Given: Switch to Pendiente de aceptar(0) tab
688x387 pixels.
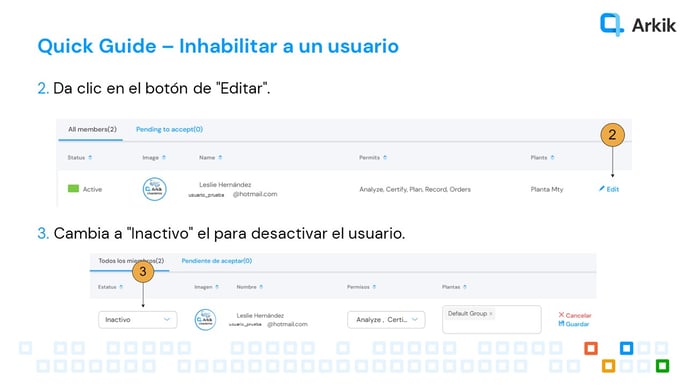Looking at the screenshot, I should coord(217,261).
